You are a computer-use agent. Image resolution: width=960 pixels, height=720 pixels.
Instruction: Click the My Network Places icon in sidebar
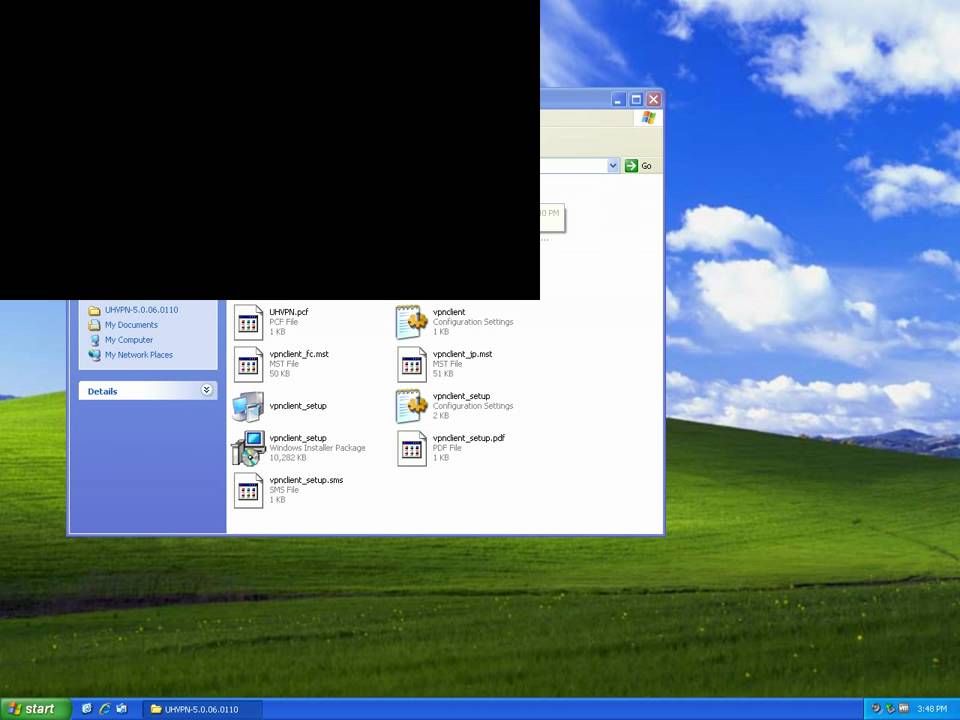[94, 355]
